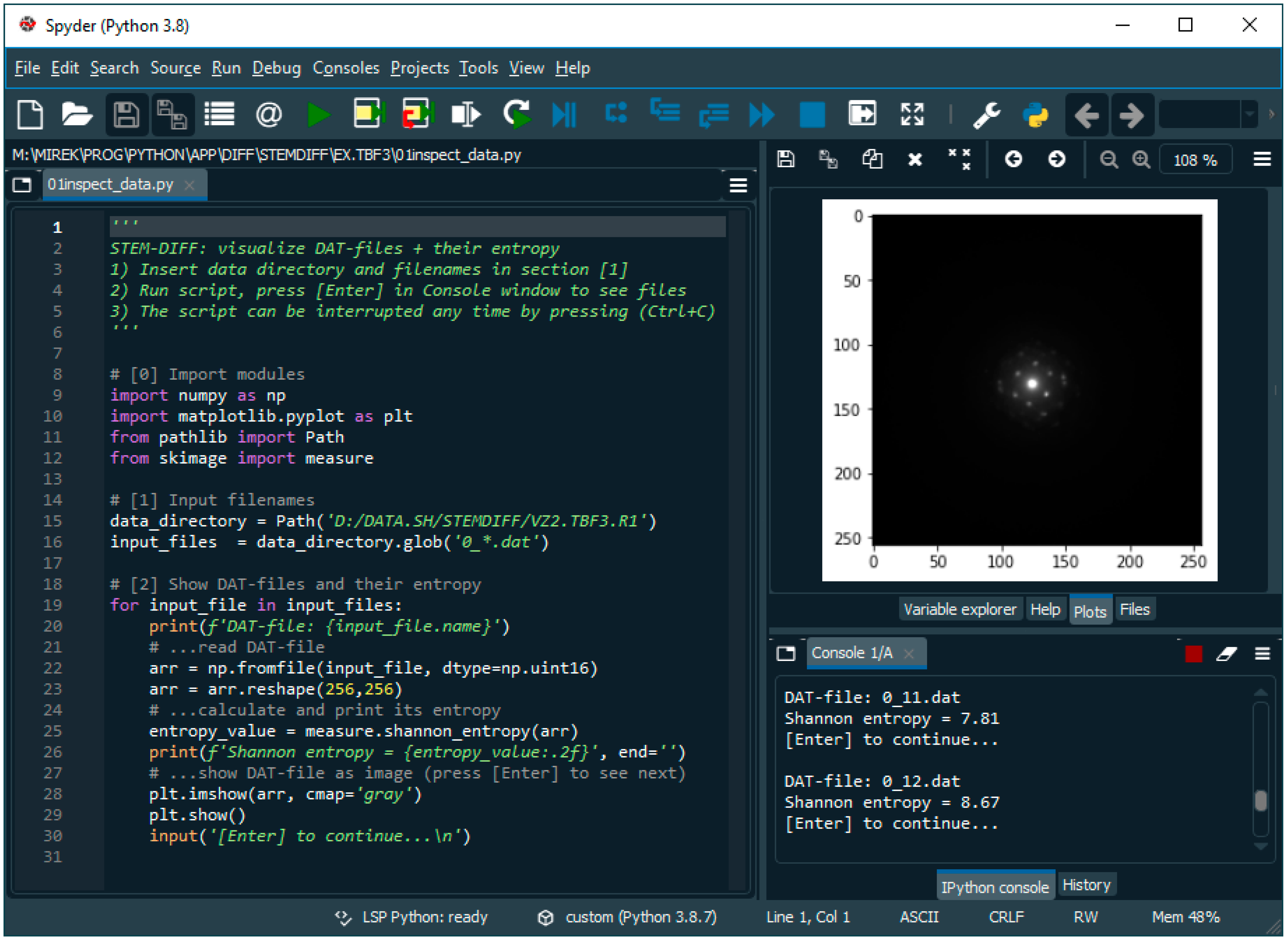The width and height of the screenshot is (1288, 940).
Task: Click the green Run file button
Action: [x=319, y=115]
